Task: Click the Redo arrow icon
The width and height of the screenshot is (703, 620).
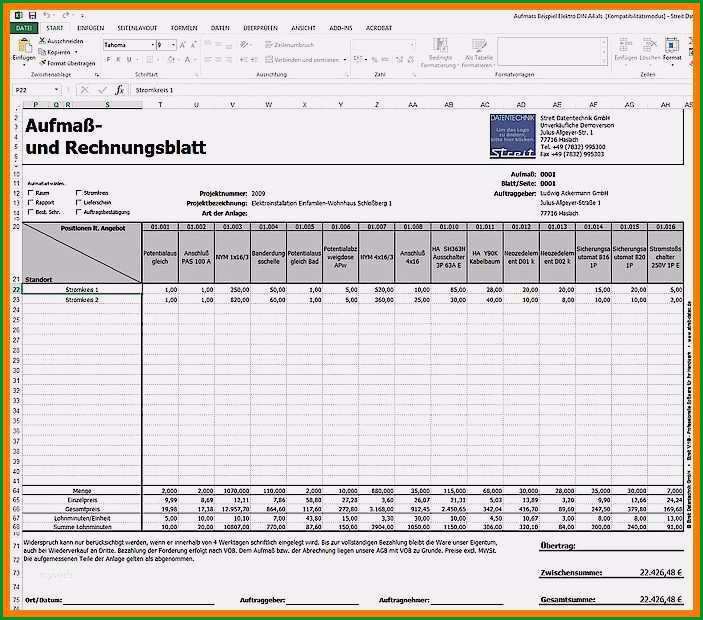Action: coord(66,15)
